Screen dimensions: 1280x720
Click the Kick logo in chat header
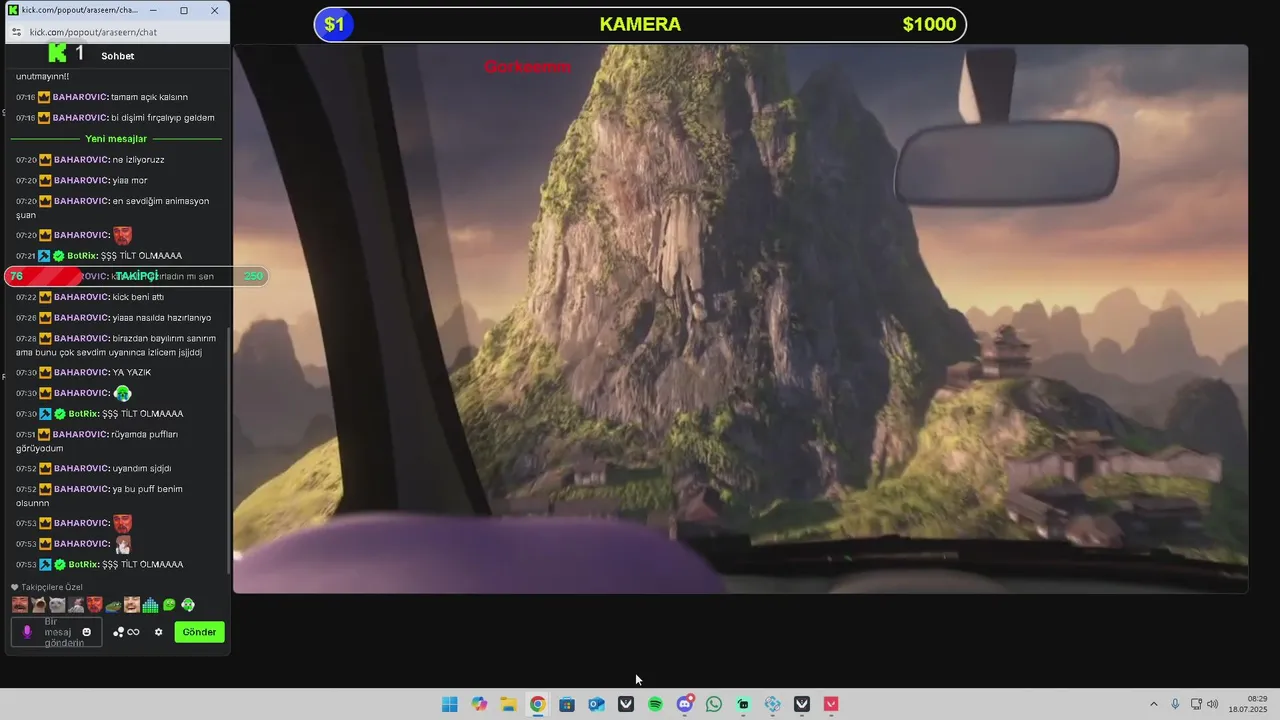(x=57, y=53)
